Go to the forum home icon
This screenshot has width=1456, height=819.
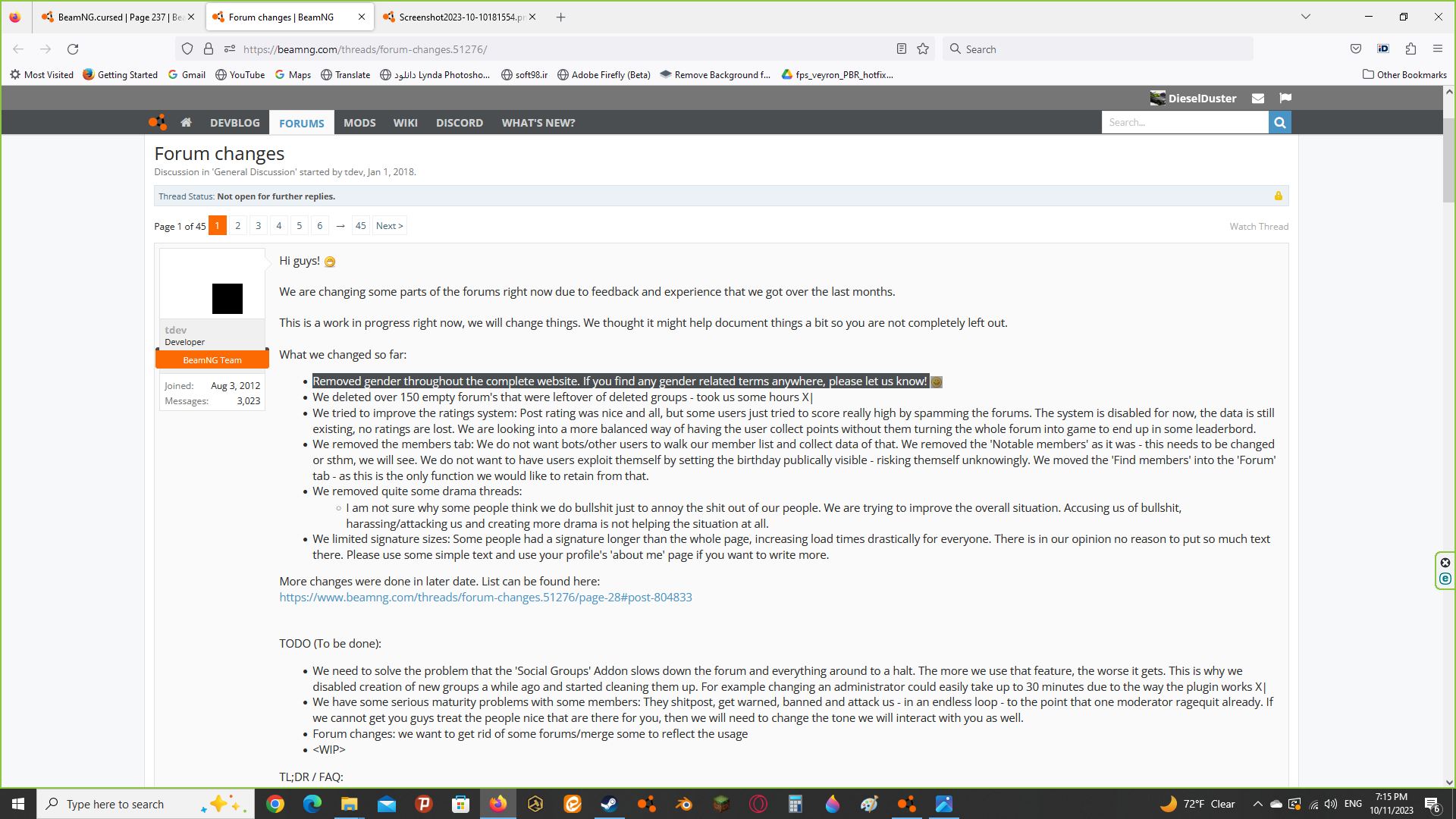[x=186, y=122]
